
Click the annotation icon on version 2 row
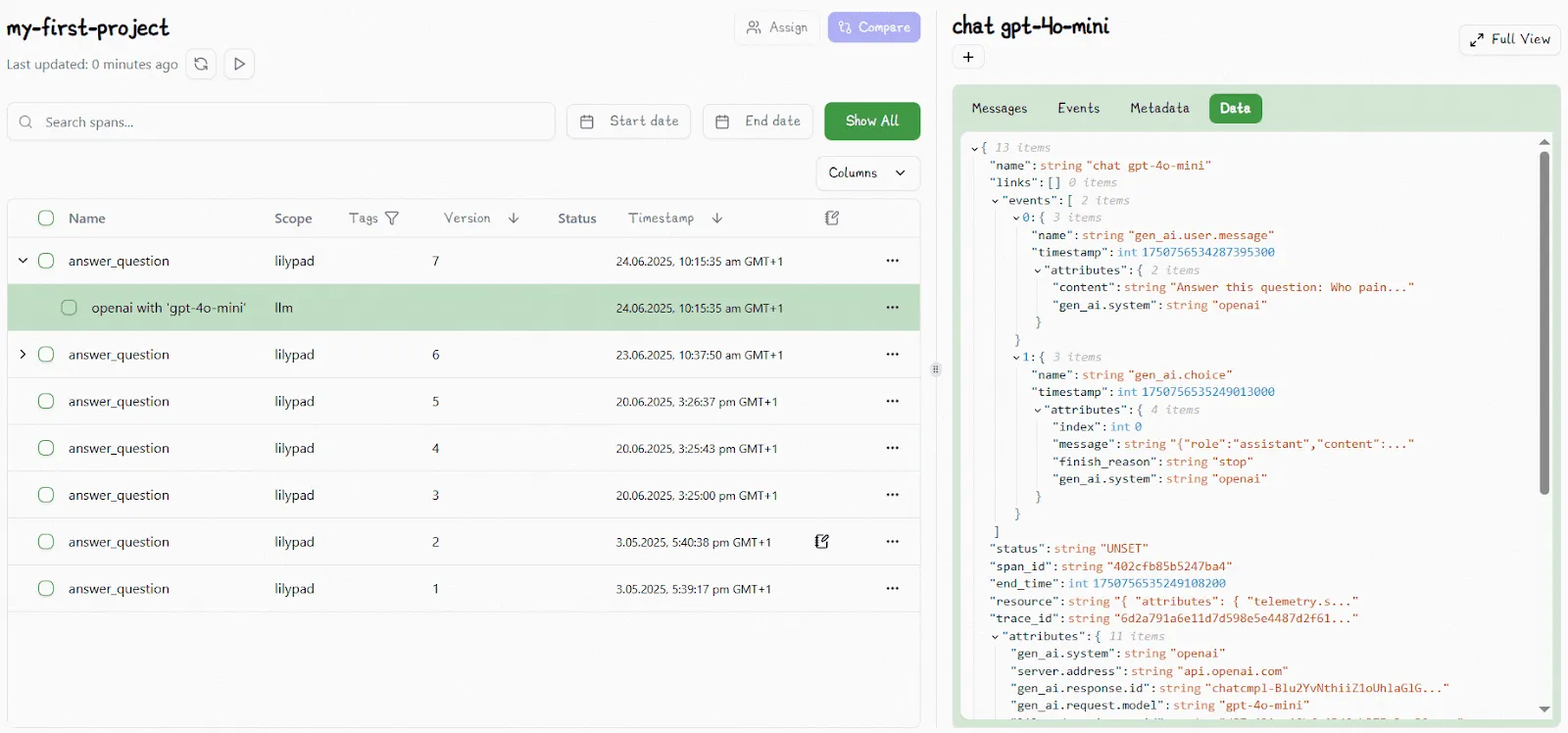[822, 541]
